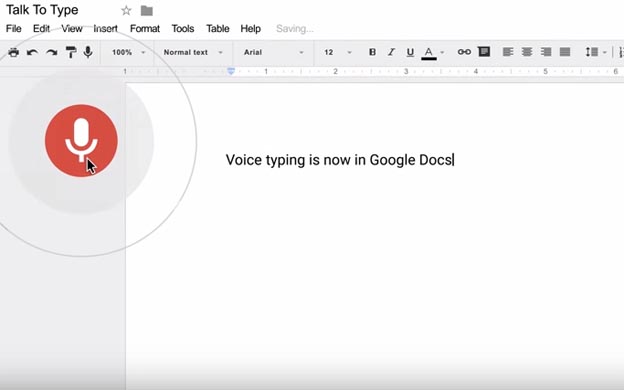Viewport: 624px width, 390px height.
Task: Select the paint format roller tool
Action: [71, 52]
